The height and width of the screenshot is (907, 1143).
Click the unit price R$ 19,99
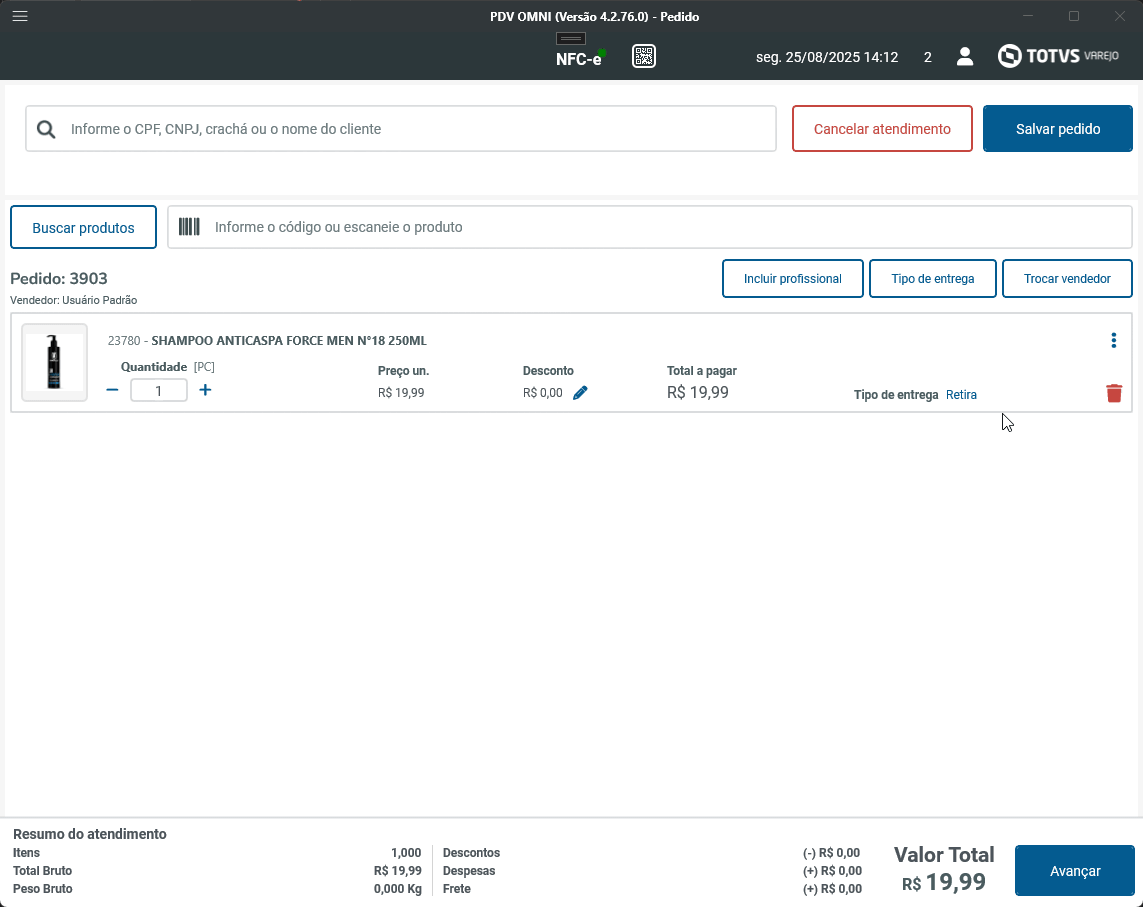coord(401,393)
